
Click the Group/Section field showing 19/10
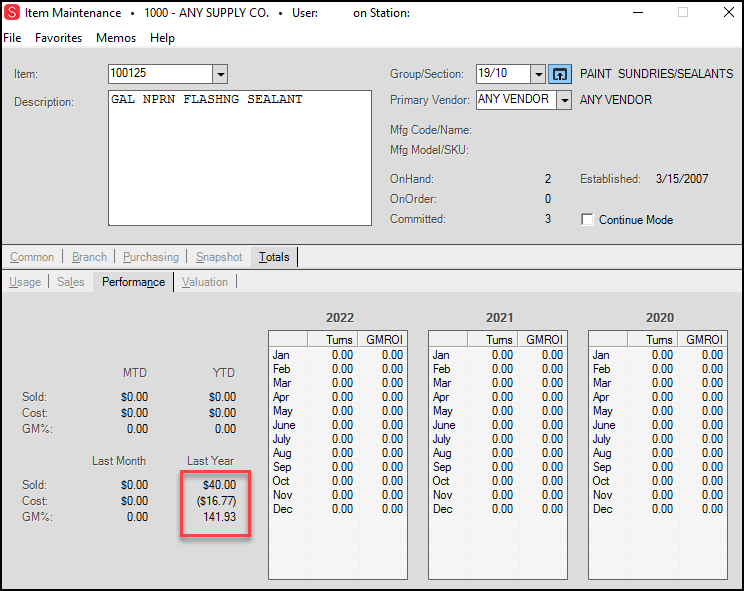click(503, 74)
